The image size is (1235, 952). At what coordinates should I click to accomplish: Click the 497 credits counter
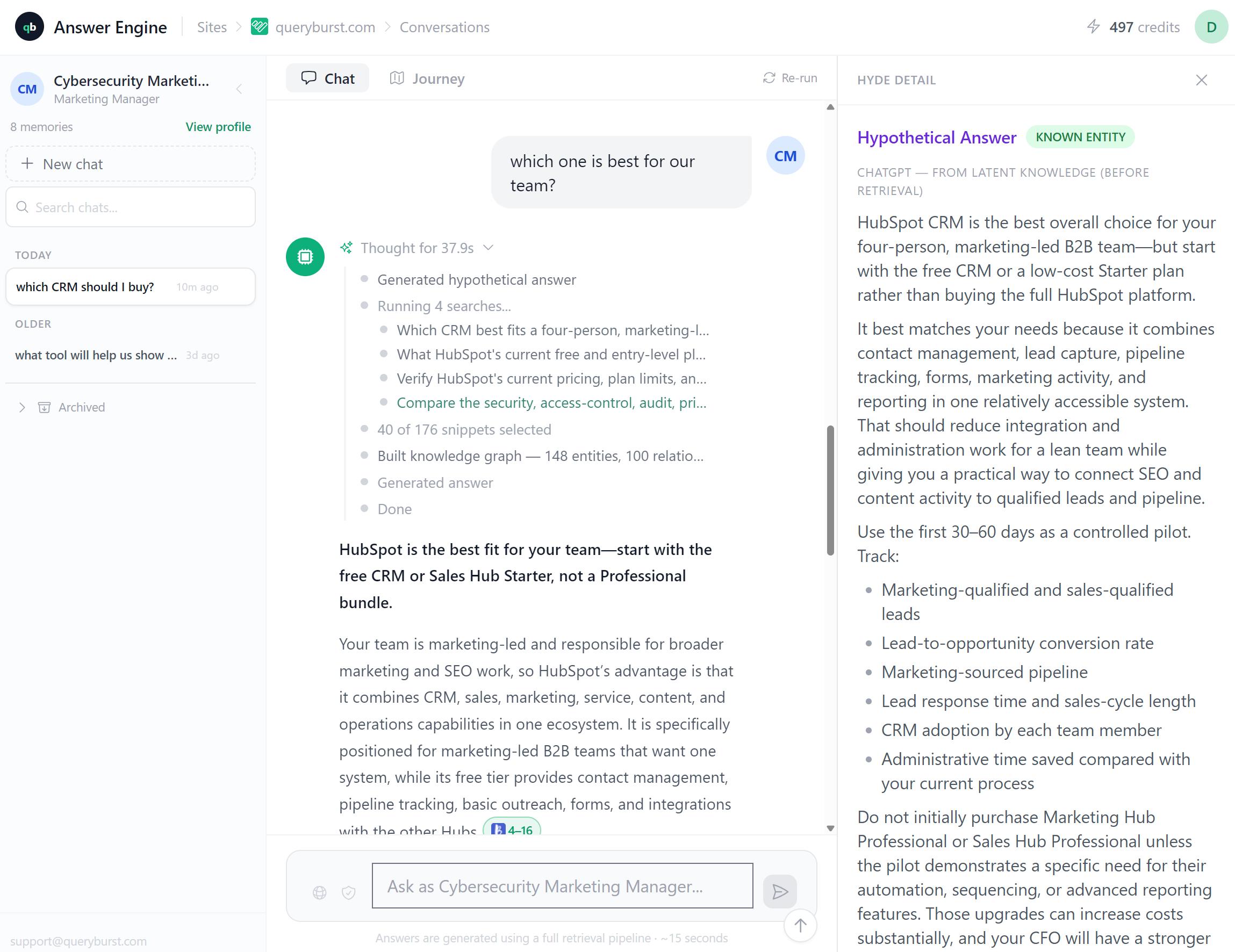pyautogui.click(x=1144, y=27)
